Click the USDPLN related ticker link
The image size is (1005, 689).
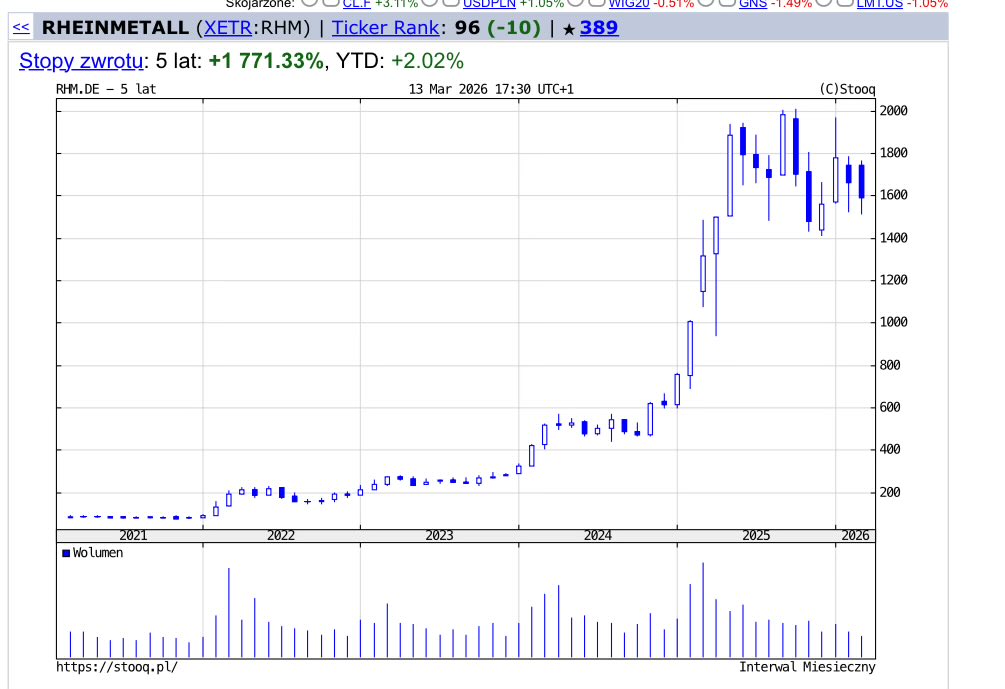489,4
